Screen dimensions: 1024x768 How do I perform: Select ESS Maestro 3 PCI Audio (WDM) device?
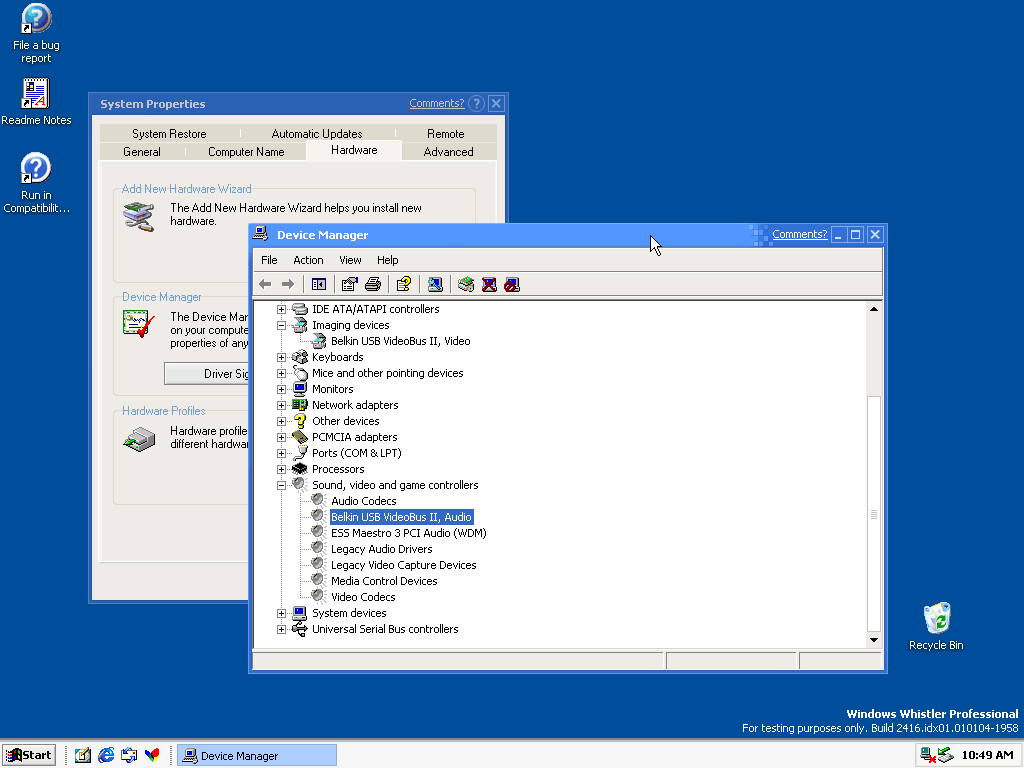(x=408, y=533)
